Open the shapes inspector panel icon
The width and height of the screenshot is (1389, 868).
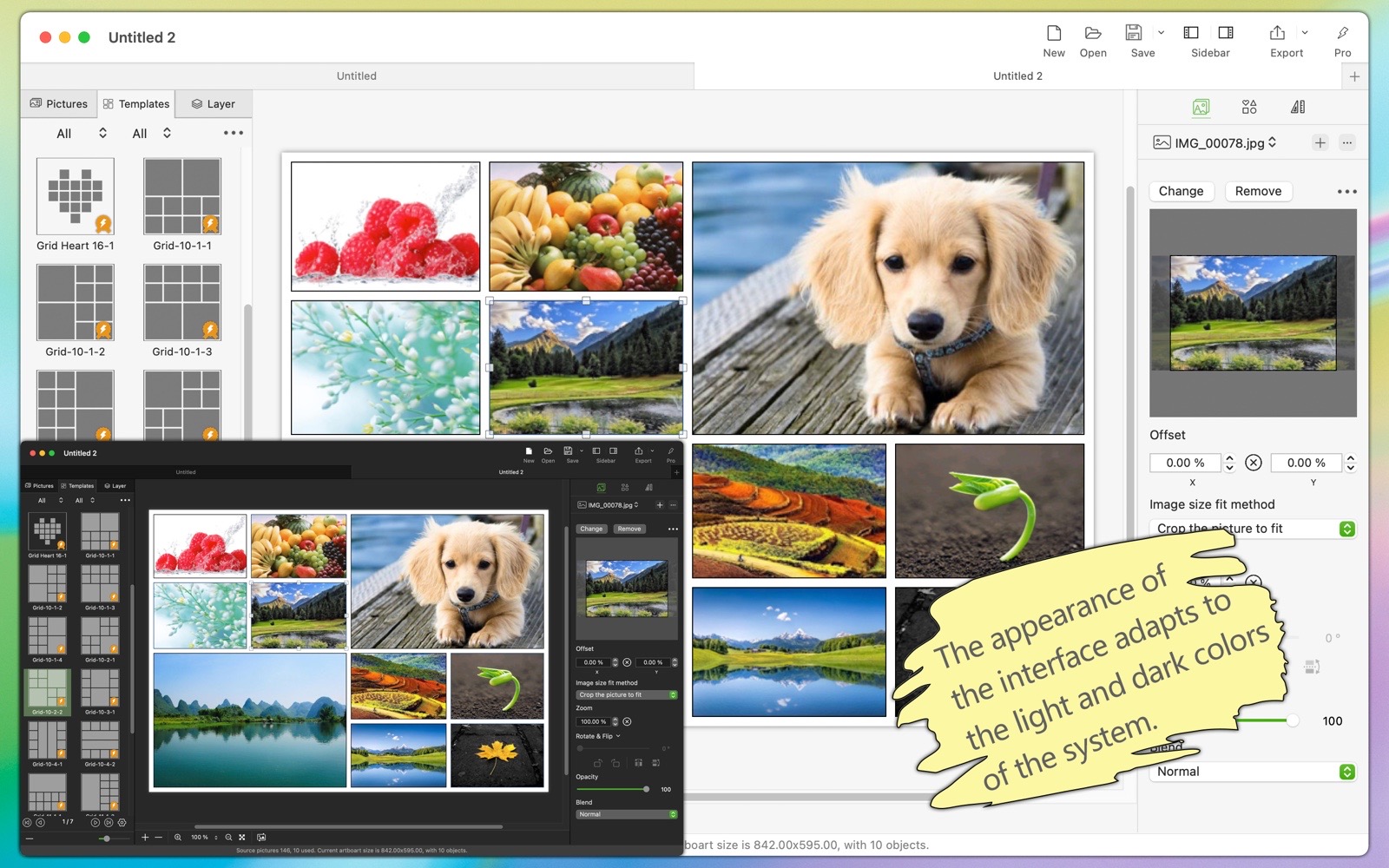point(1249,107)
